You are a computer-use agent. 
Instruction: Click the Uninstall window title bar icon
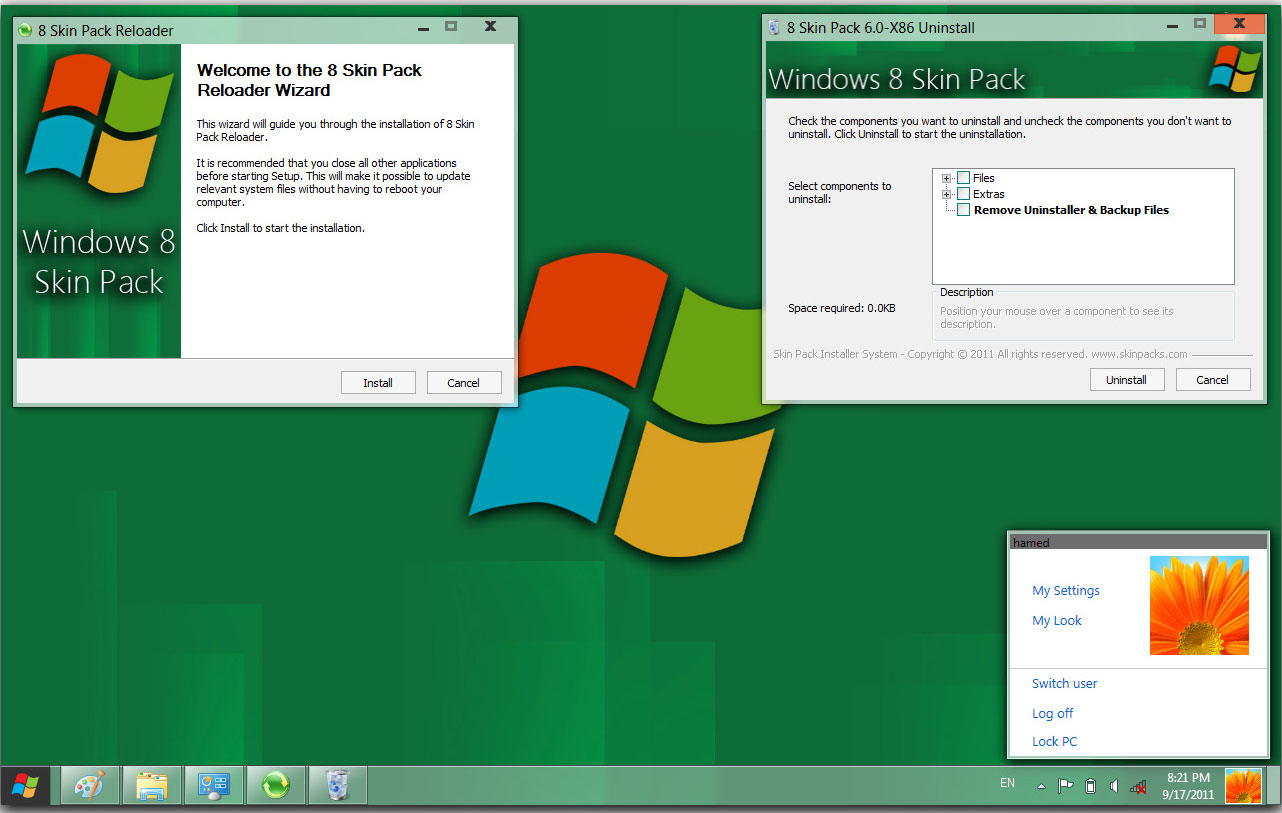coord(774,27)
